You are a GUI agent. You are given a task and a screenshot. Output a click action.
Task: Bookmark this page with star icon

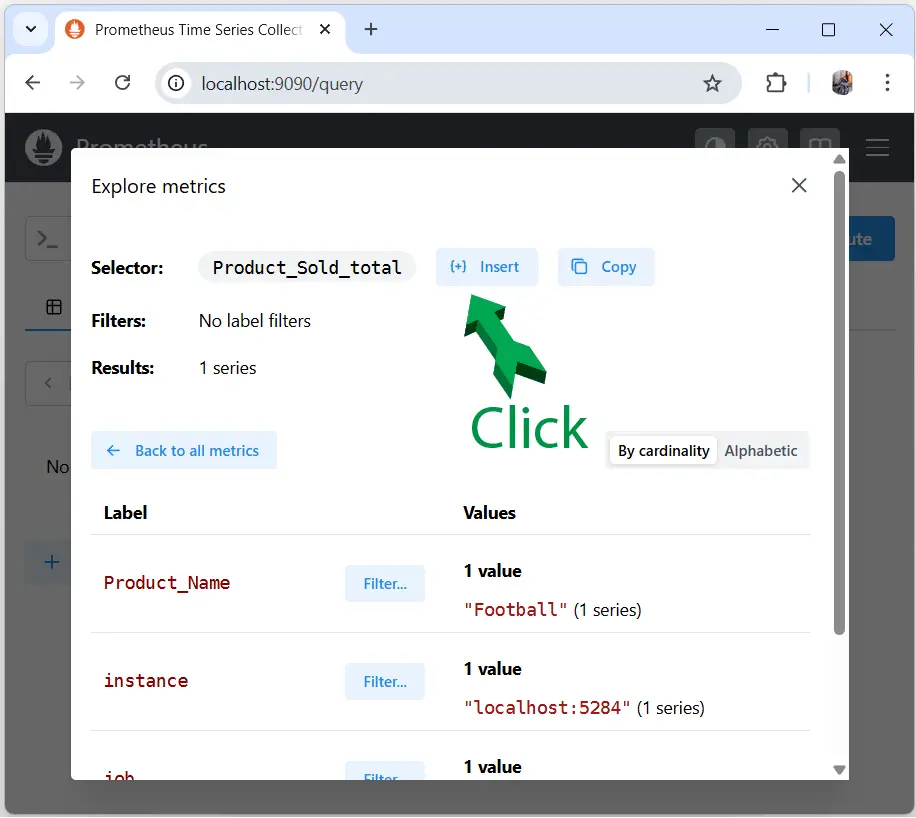click(712, 84)
